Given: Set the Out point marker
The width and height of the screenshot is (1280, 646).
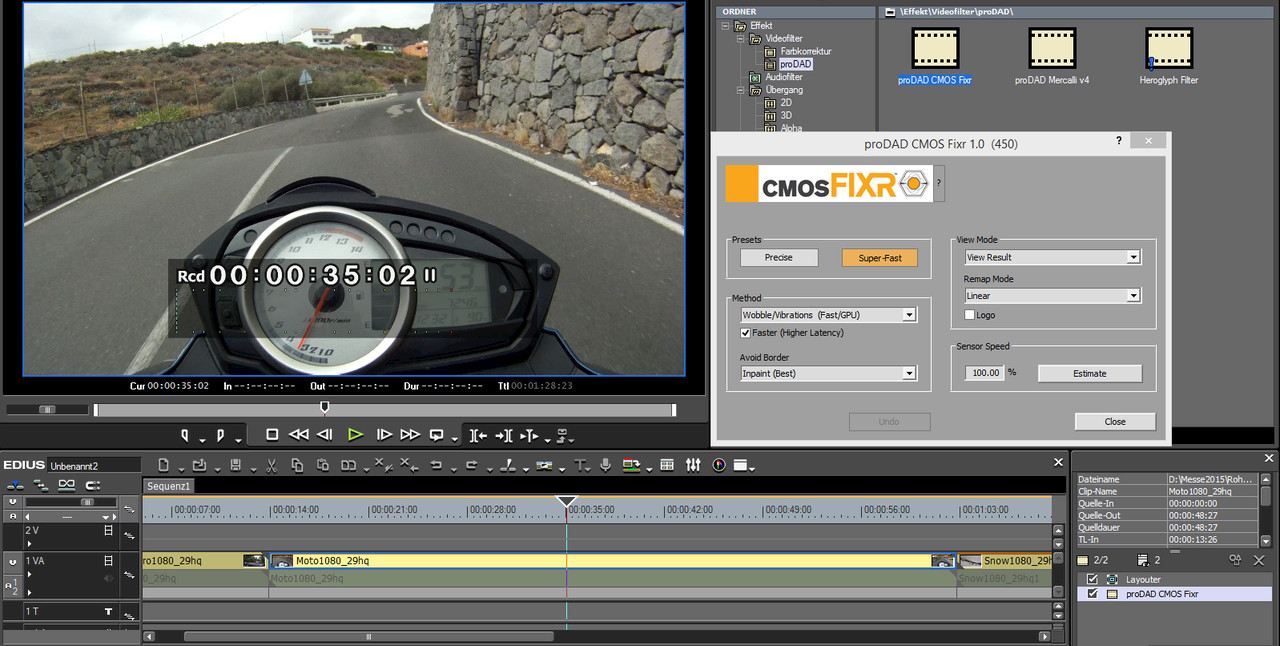Looking at the screenshot, I should (x=220, y=435).
